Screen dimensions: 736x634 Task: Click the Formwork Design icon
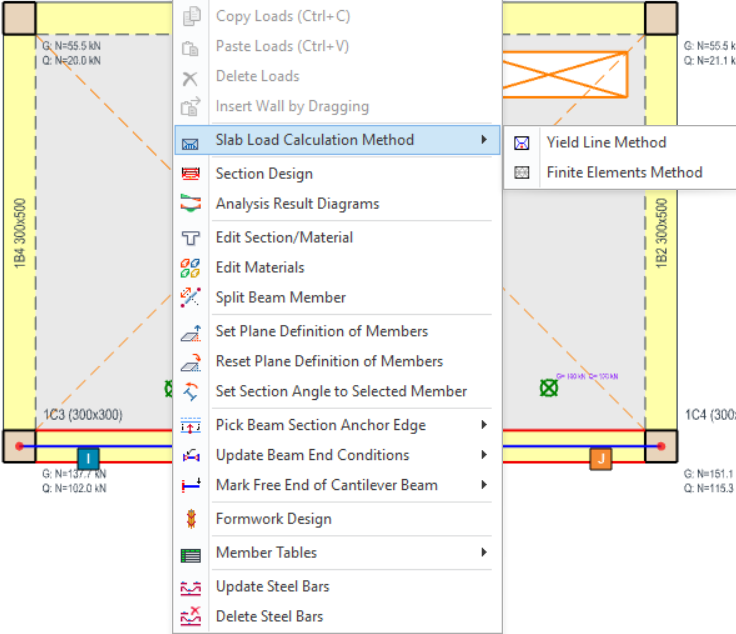(x=190, y=519)
